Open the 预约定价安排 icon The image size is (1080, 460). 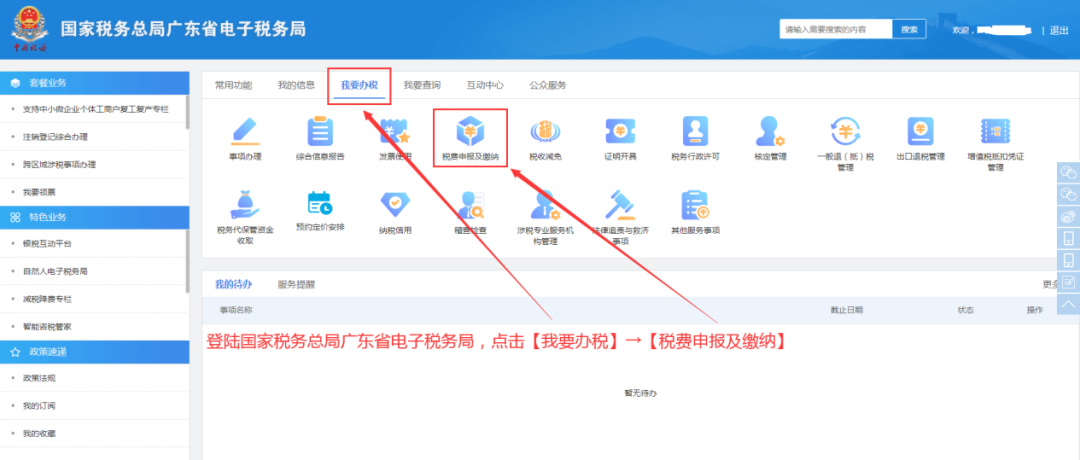(x=320, y=203)
